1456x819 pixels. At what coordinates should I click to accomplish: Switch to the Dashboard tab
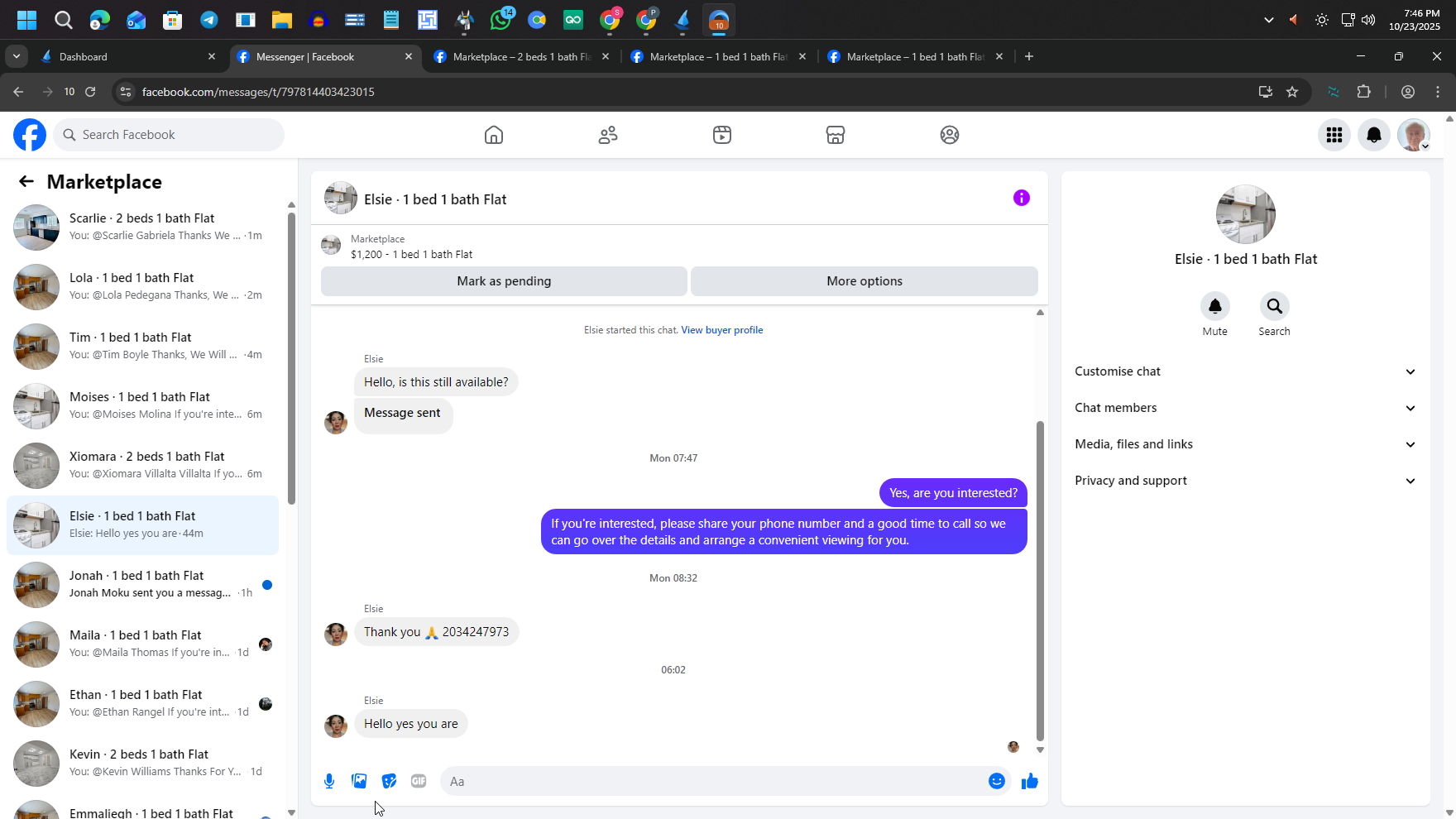coord(128,56)
